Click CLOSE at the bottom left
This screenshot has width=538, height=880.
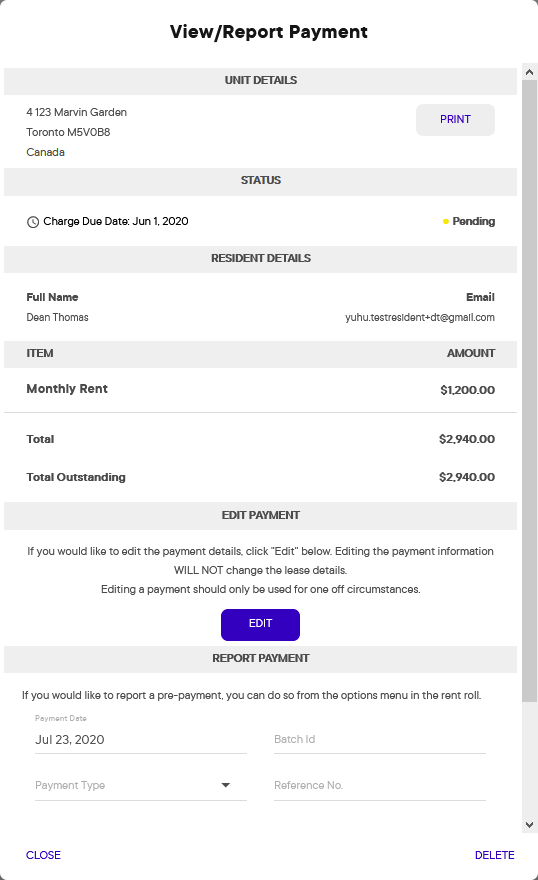tap(43, 855)
